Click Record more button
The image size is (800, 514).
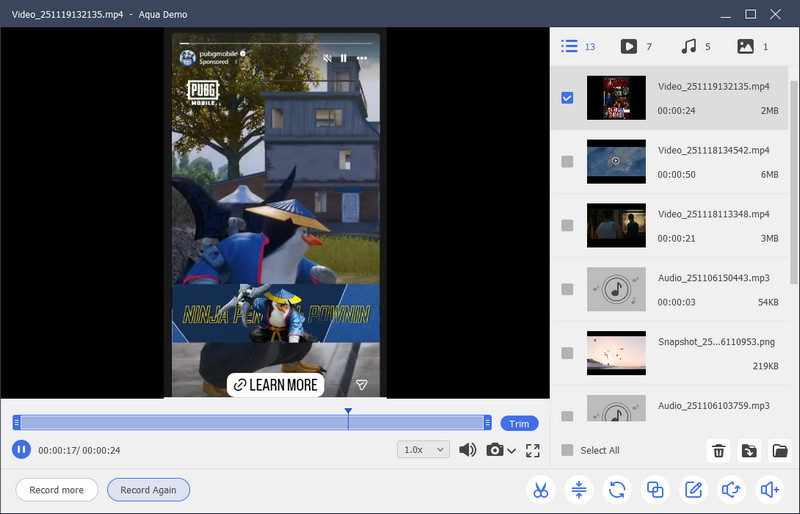click(x=57, y=490)
